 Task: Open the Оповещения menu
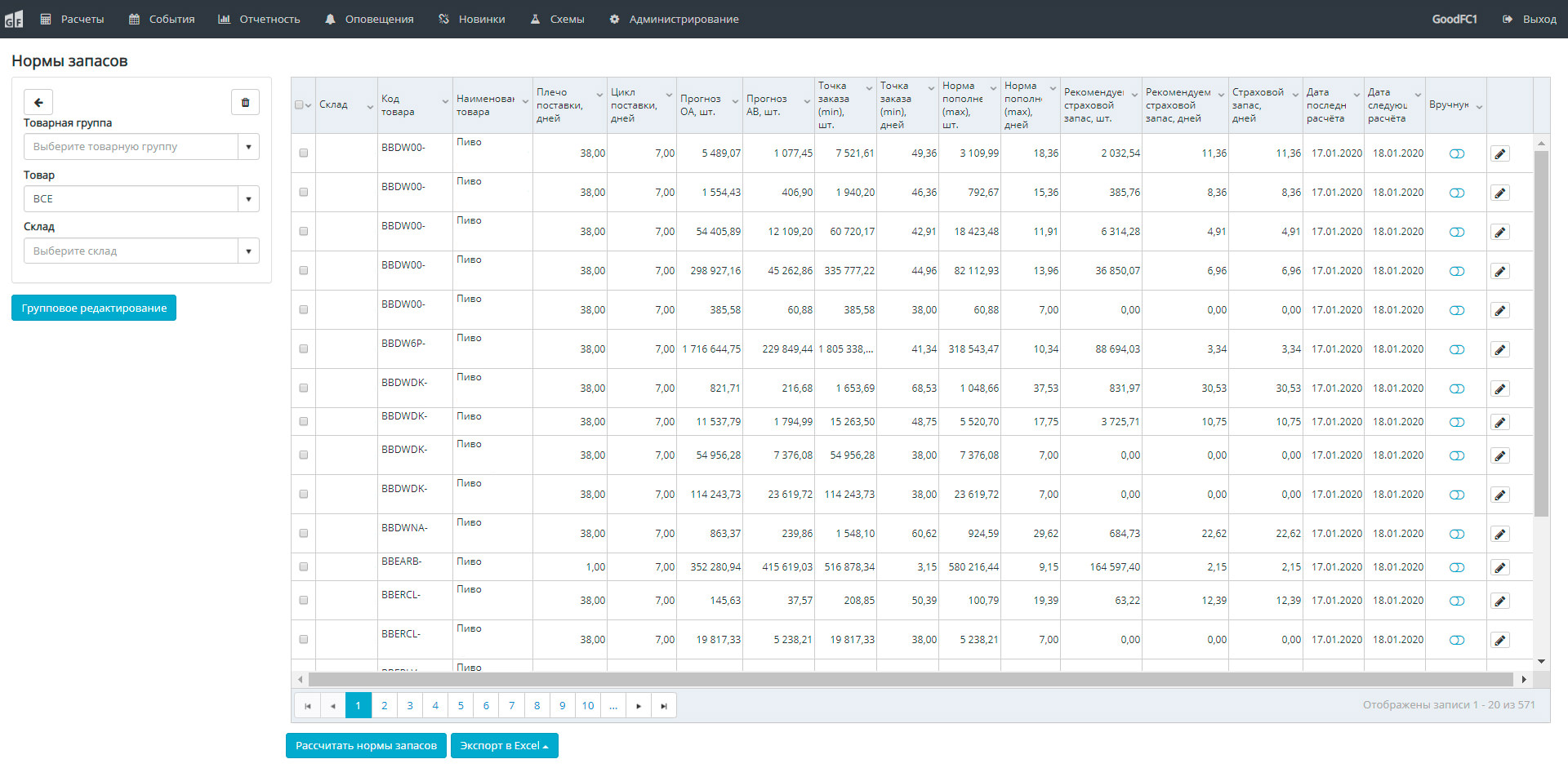click(x=369, y=19)
